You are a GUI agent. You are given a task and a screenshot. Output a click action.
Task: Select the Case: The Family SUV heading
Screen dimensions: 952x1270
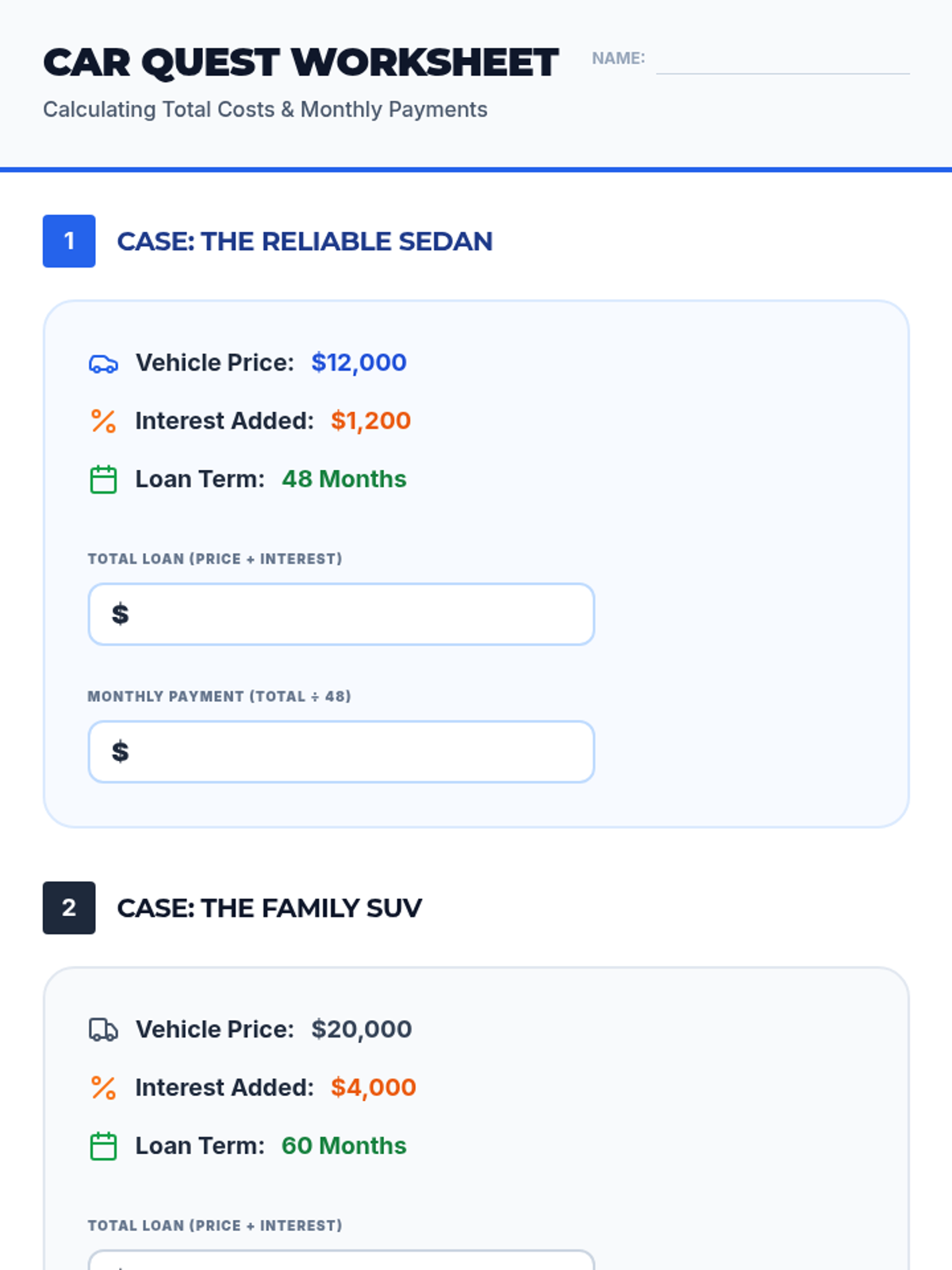coord(270,908)
